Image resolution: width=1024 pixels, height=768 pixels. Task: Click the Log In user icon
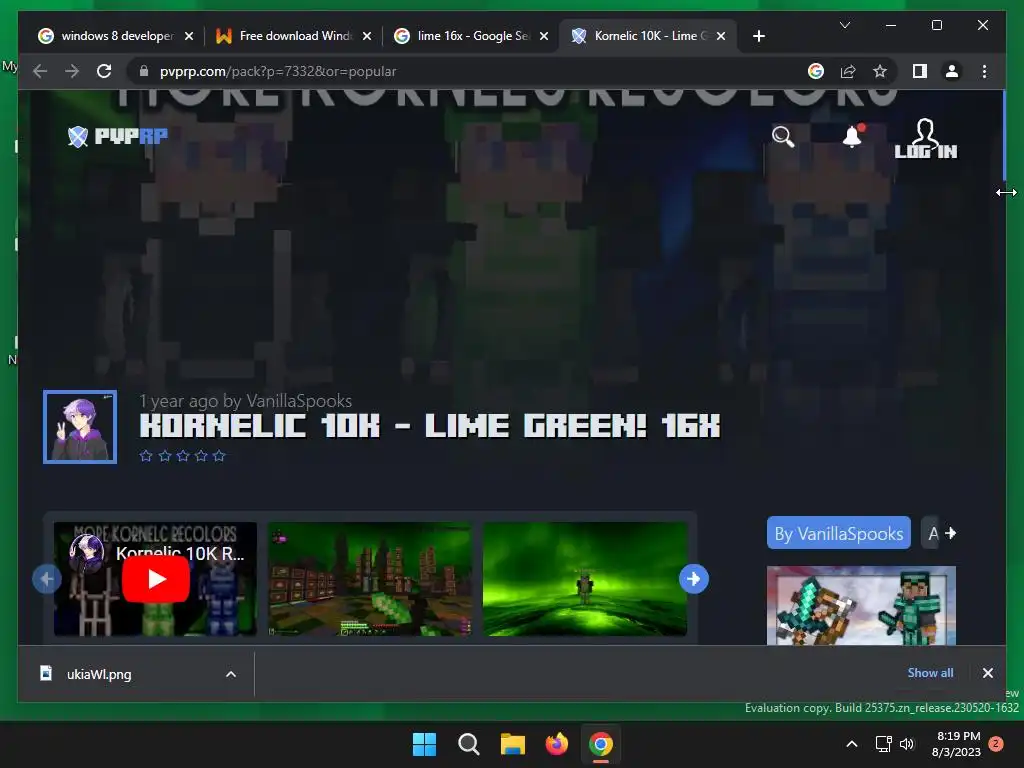[x=925, y=138]
